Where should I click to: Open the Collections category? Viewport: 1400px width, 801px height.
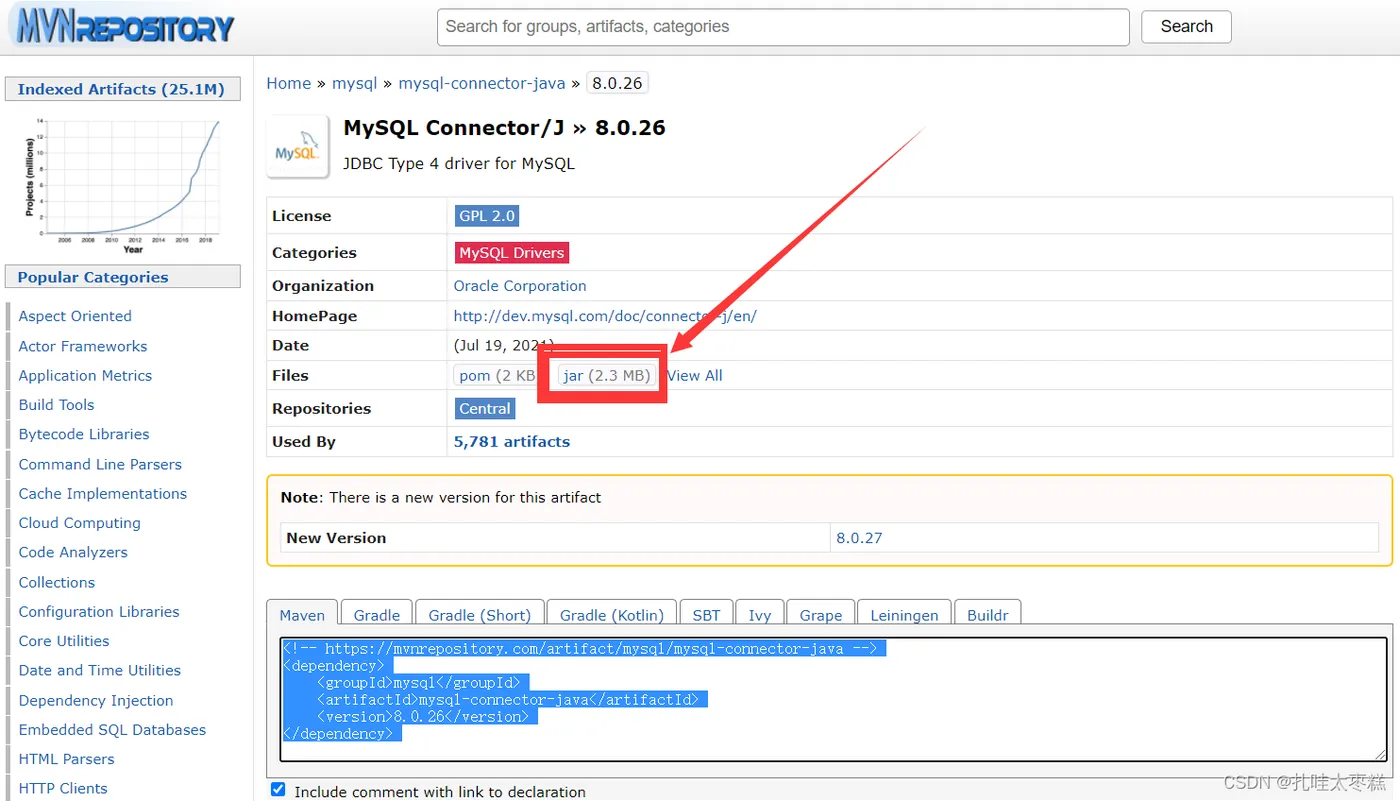57,582
